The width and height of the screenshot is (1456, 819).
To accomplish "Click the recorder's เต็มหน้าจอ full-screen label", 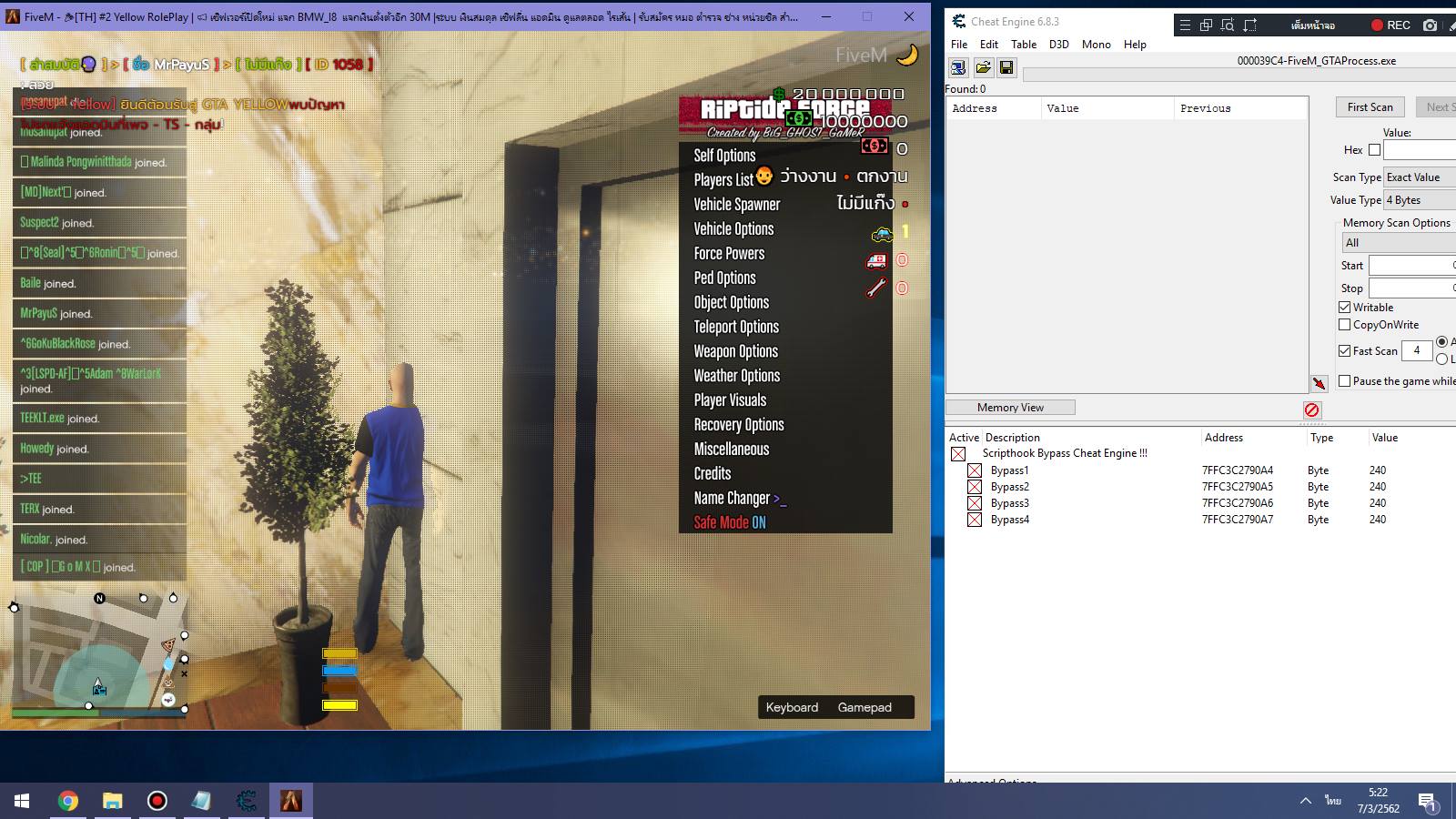I will coord(1313,25).
